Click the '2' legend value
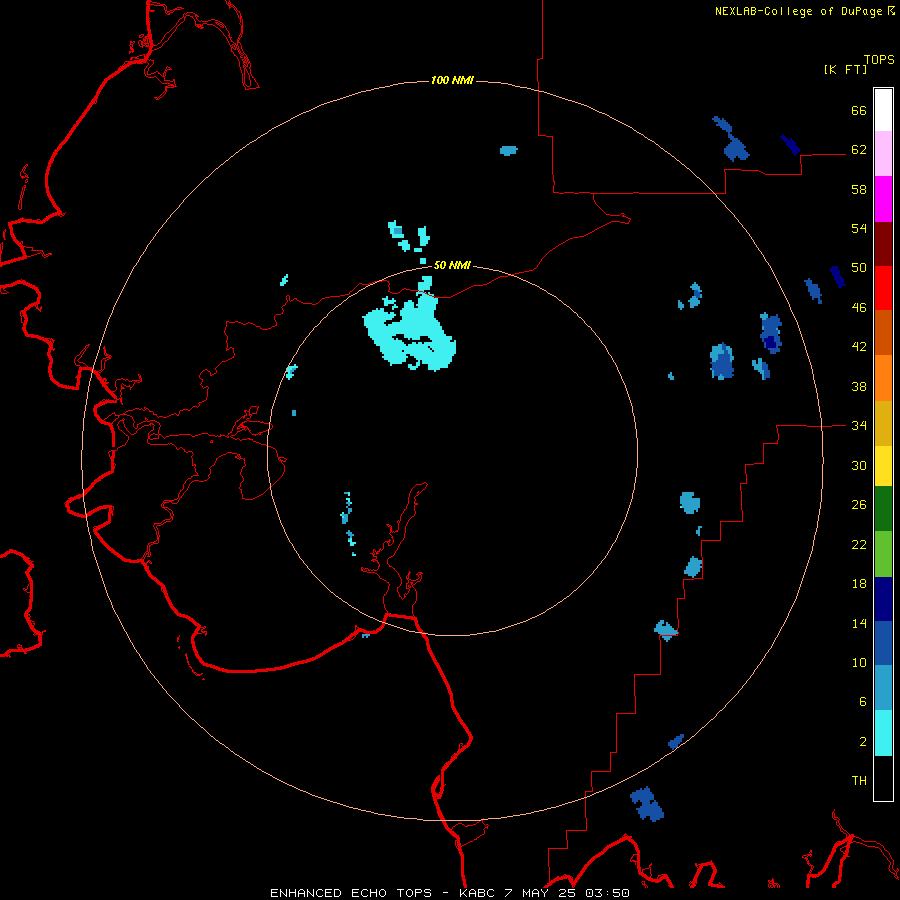The height and width of the screenshot is (900, 900). coord(863,742)
